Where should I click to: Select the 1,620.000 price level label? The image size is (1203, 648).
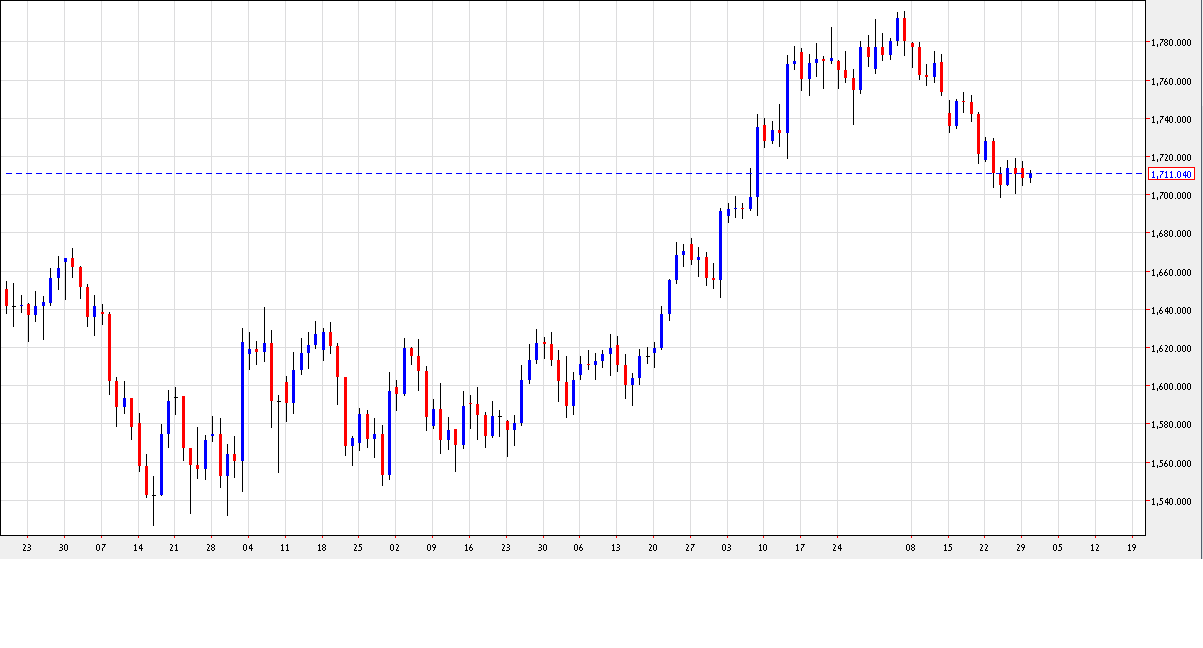point(1171,349)
